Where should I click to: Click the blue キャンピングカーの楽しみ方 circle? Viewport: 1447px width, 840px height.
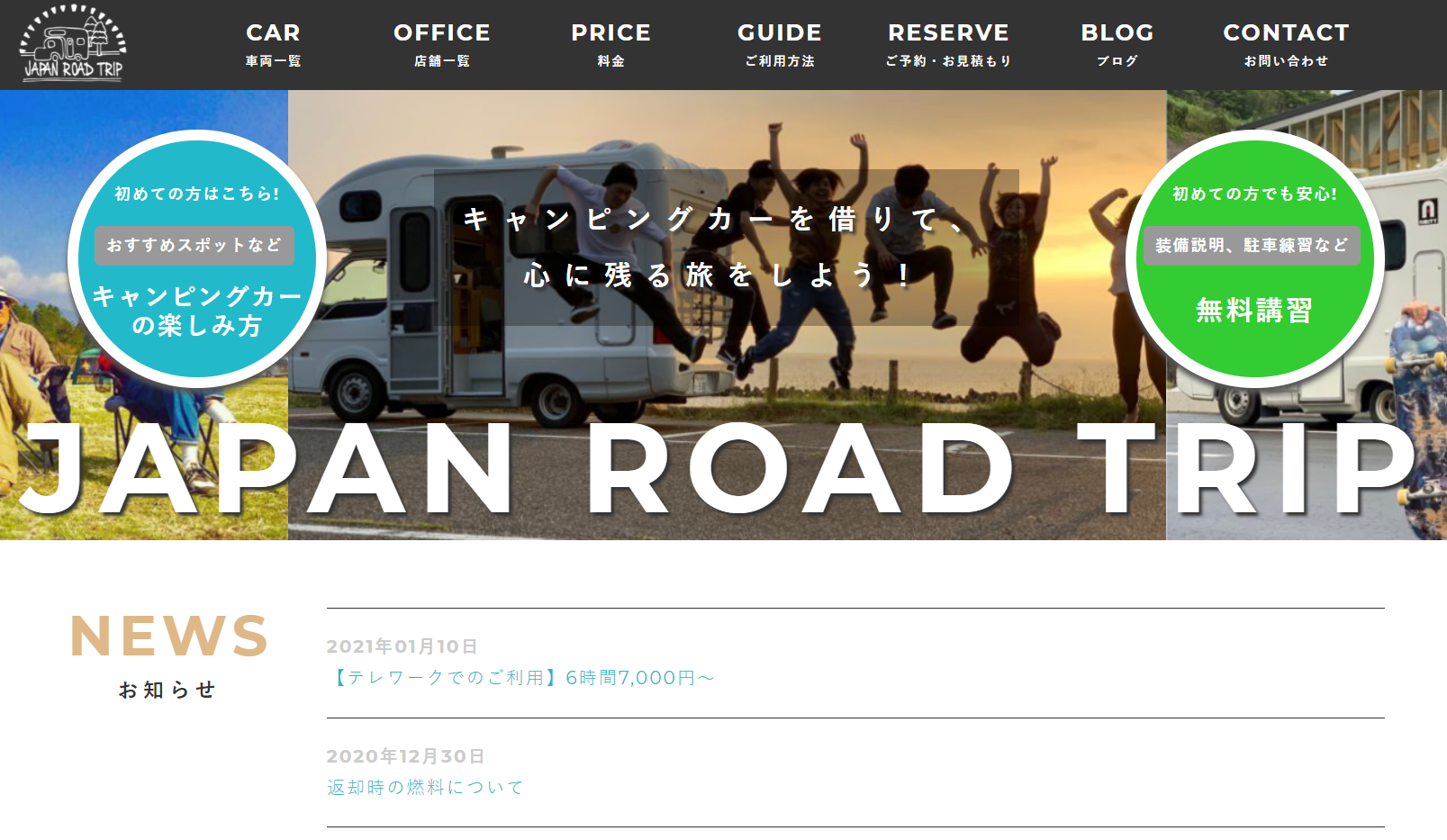[197, 259]
